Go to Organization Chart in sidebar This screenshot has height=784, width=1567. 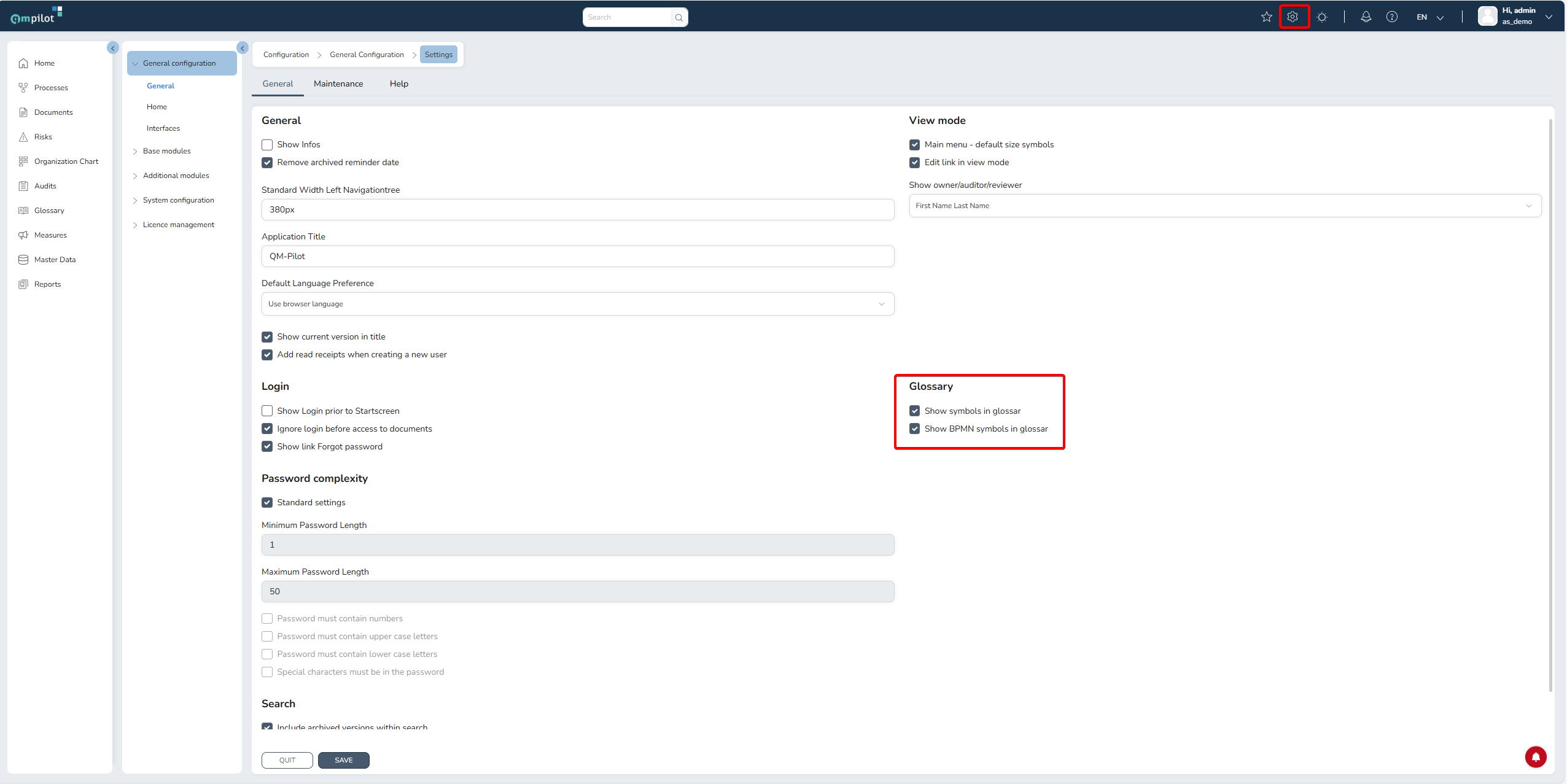pyautogui.click(x=66, y=161)
